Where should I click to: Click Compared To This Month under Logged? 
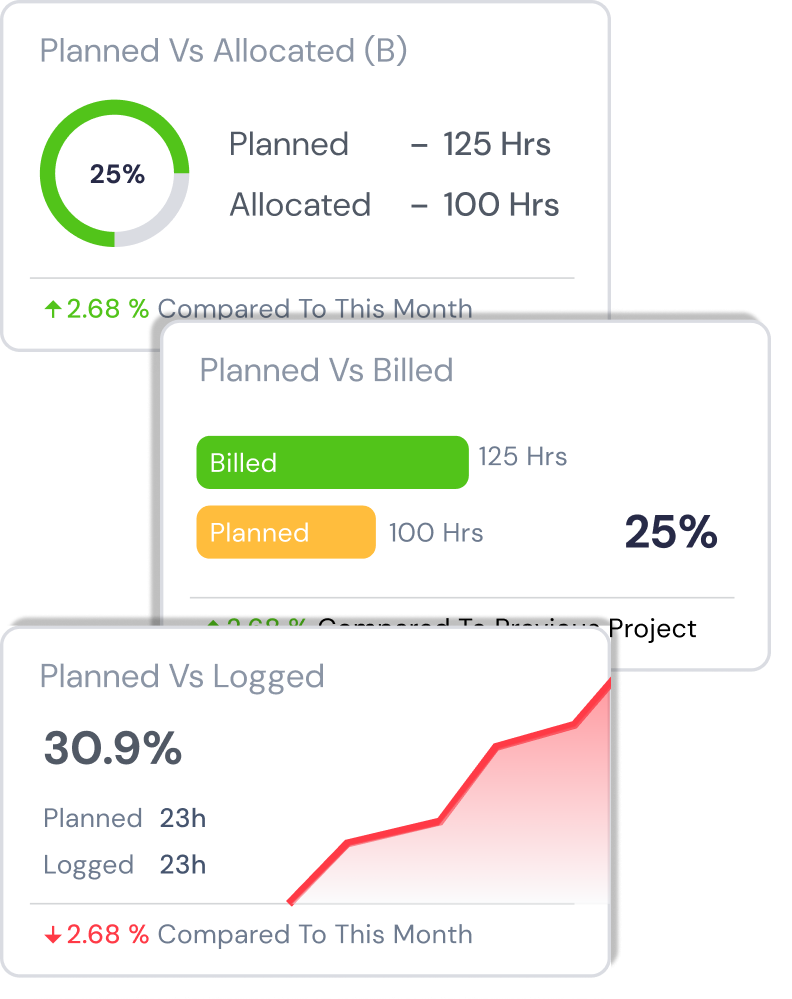315,935
